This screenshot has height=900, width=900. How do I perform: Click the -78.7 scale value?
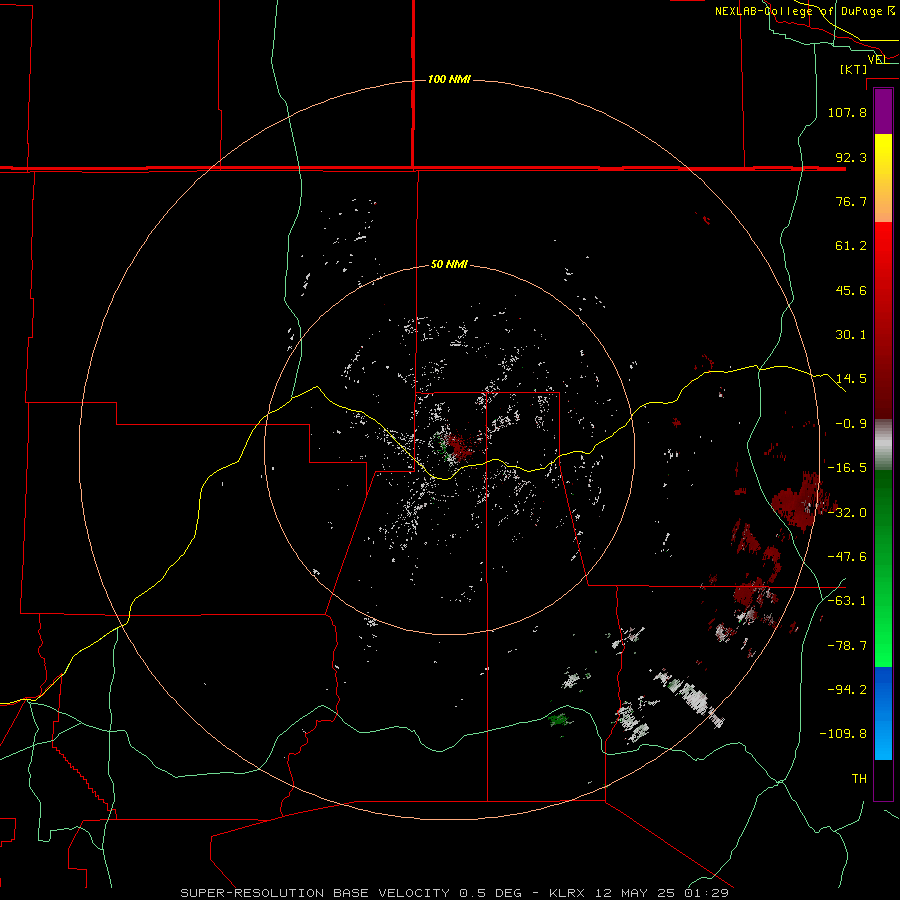(x=847, y=646)
